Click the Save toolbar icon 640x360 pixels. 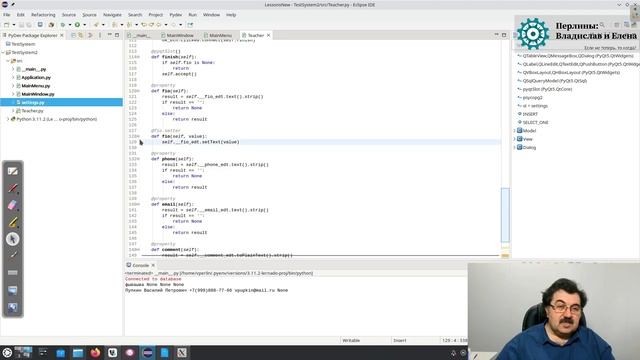(21, 25)
